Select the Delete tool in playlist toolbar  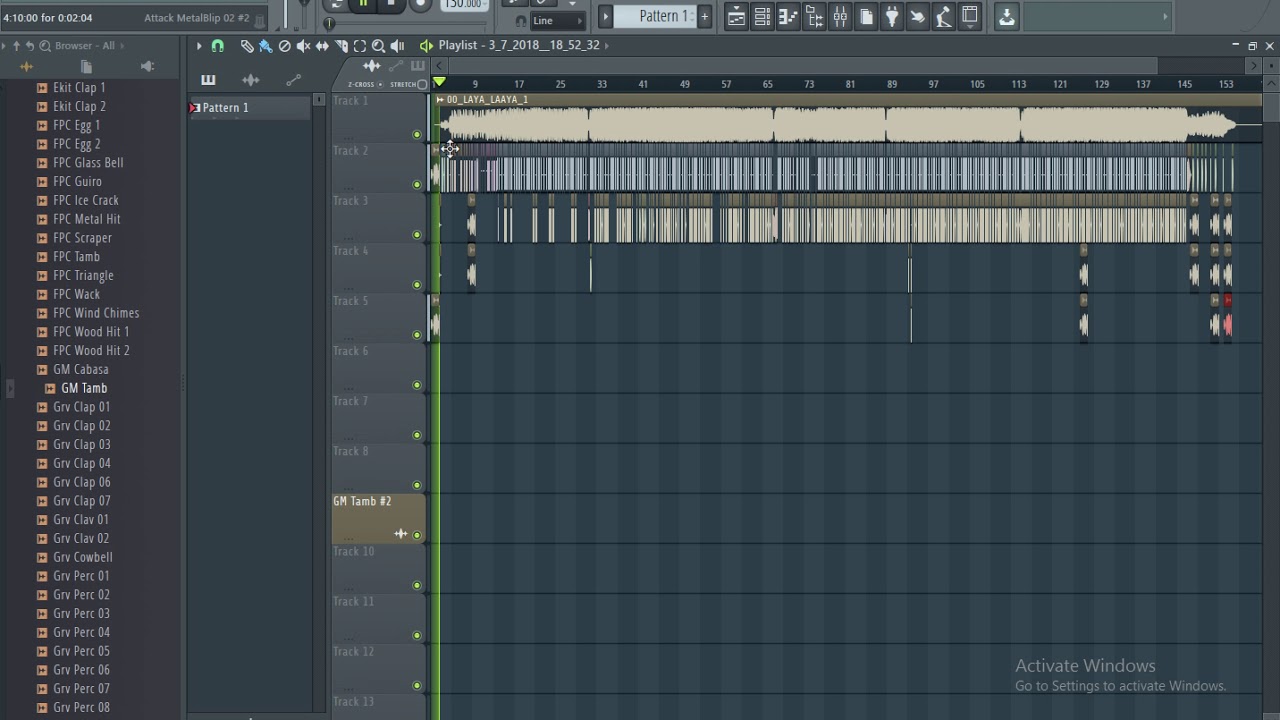(284, 45)
